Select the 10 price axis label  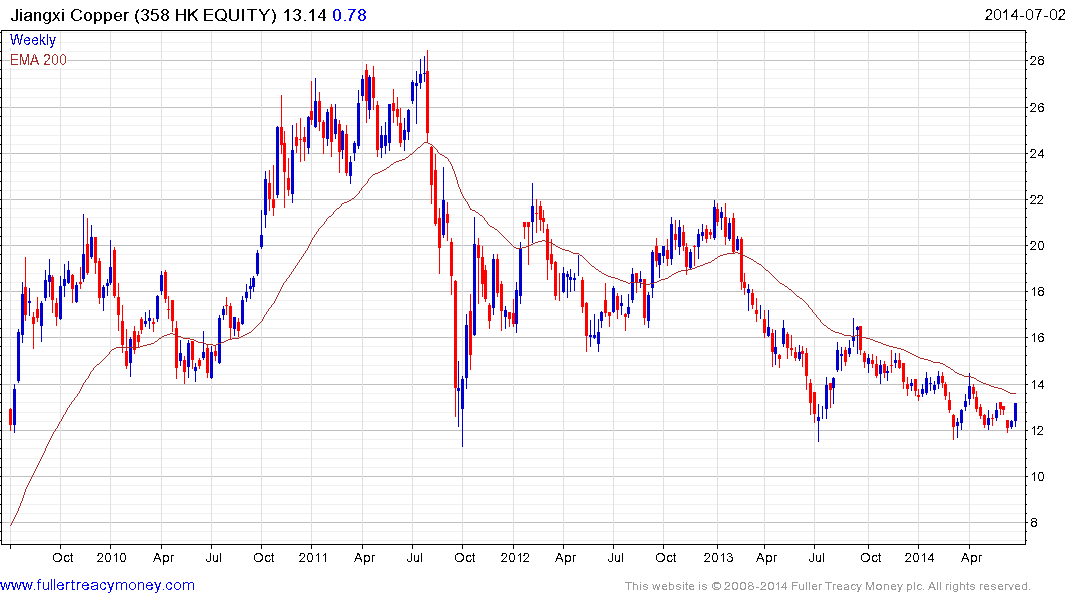click(1037, 477)
